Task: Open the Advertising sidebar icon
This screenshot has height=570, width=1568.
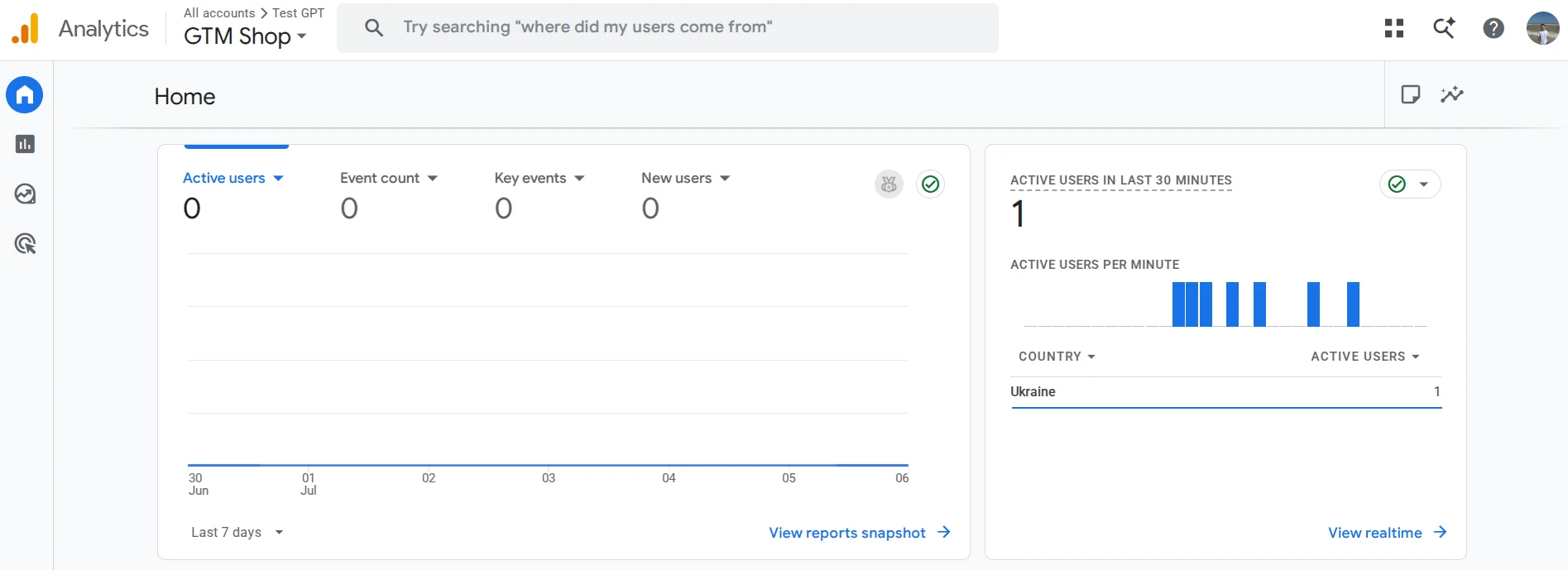Action: 25,244
